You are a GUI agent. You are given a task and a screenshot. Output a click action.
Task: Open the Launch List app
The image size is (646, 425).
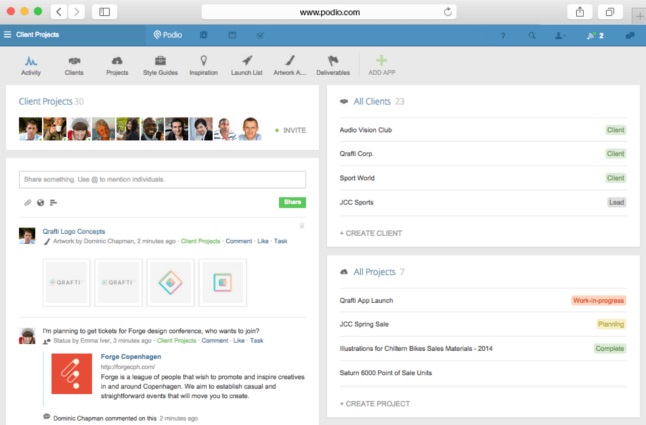(x=247, y=64)
